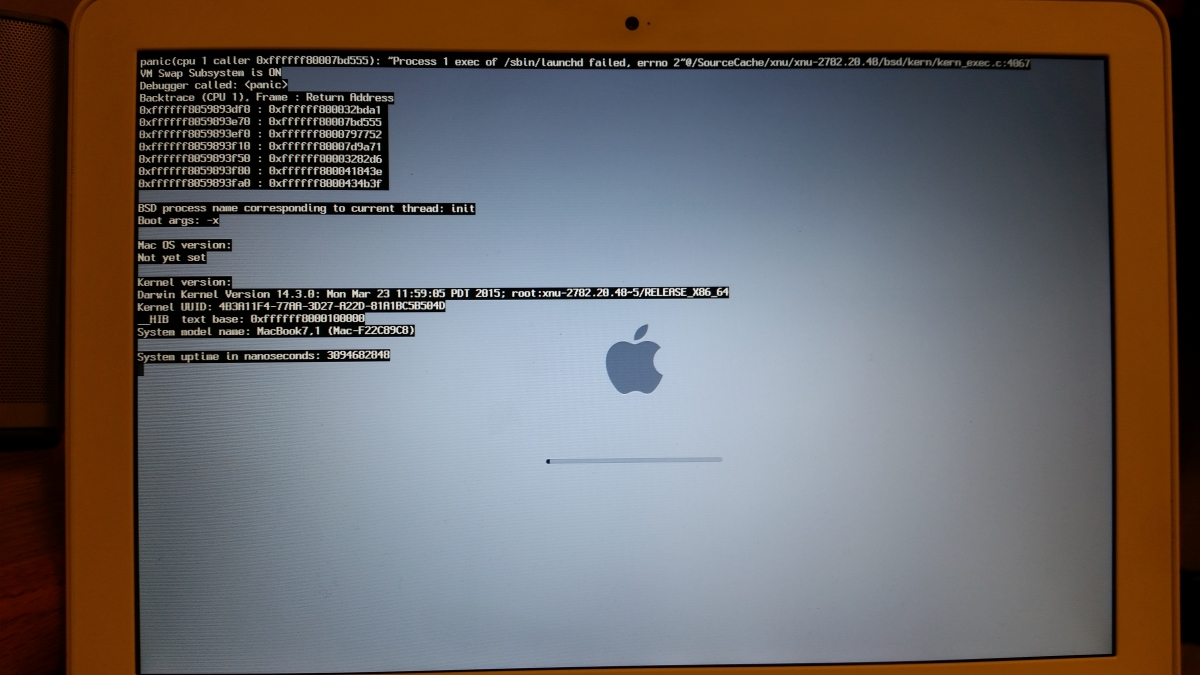
Task: Click the 'BSD process name corresponding to current thread: init' line
Action: (x=306, y=208)
